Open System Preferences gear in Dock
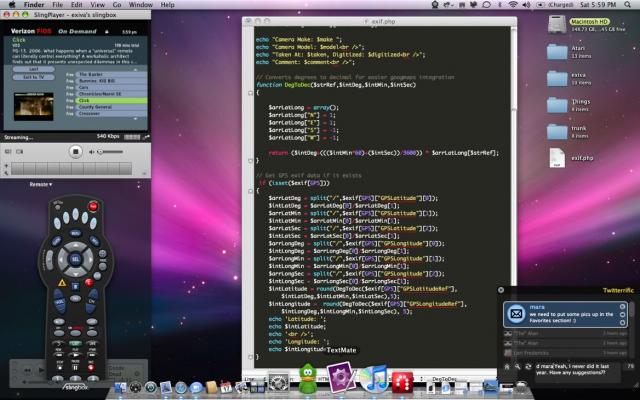 (x=278, y=383)
